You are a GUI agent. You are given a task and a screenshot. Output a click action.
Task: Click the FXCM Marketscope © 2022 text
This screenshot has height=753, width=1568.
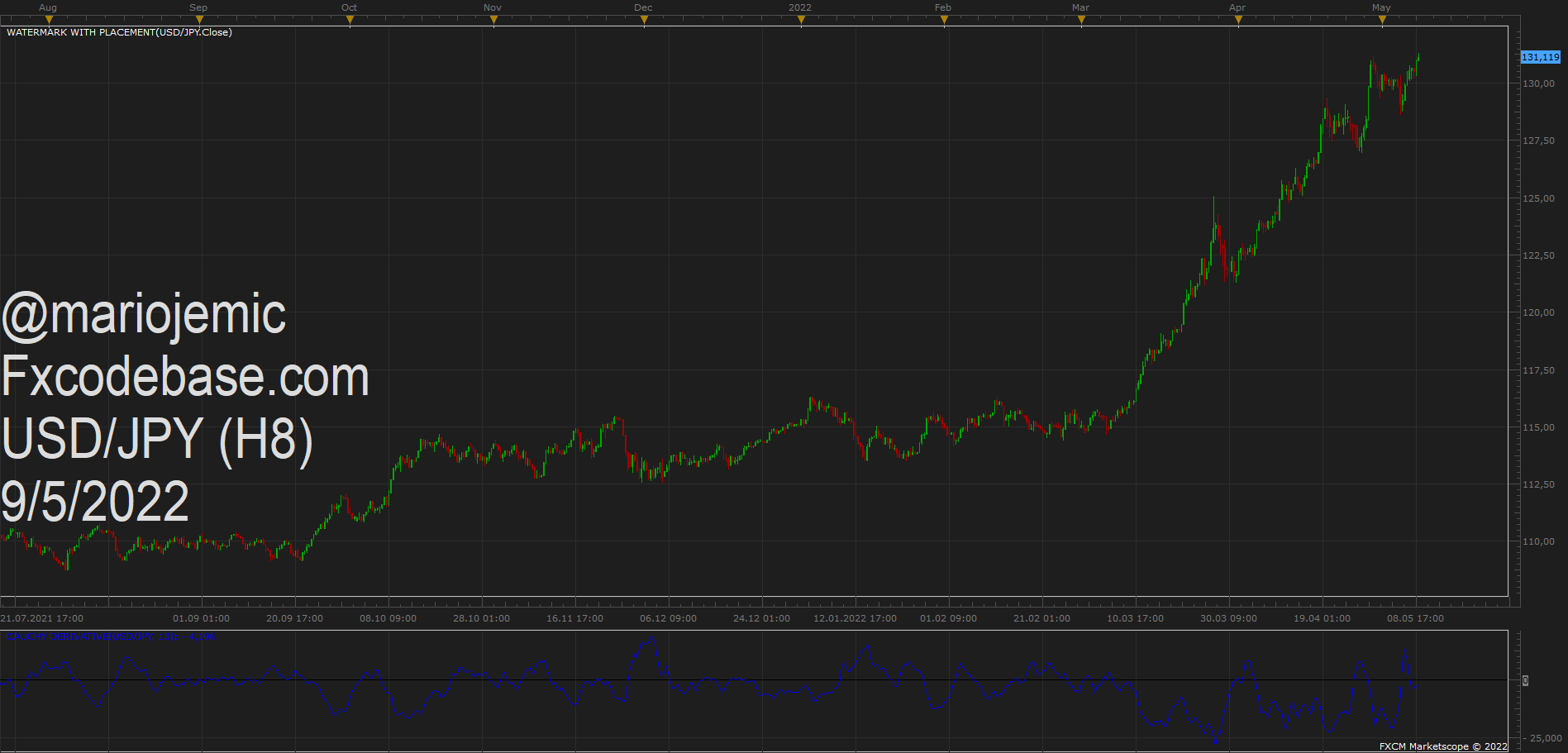pos(1443,746)
